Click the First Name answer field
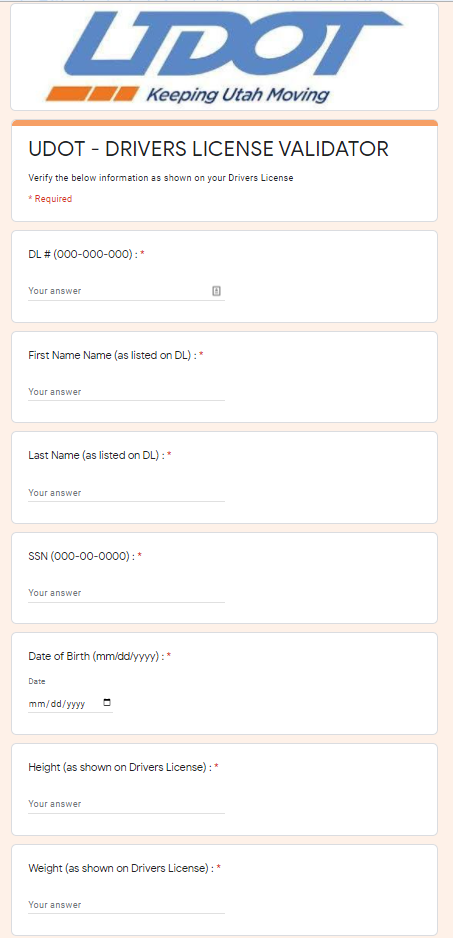Viewport: 453px width, 938px height. [x=126, y=392]
